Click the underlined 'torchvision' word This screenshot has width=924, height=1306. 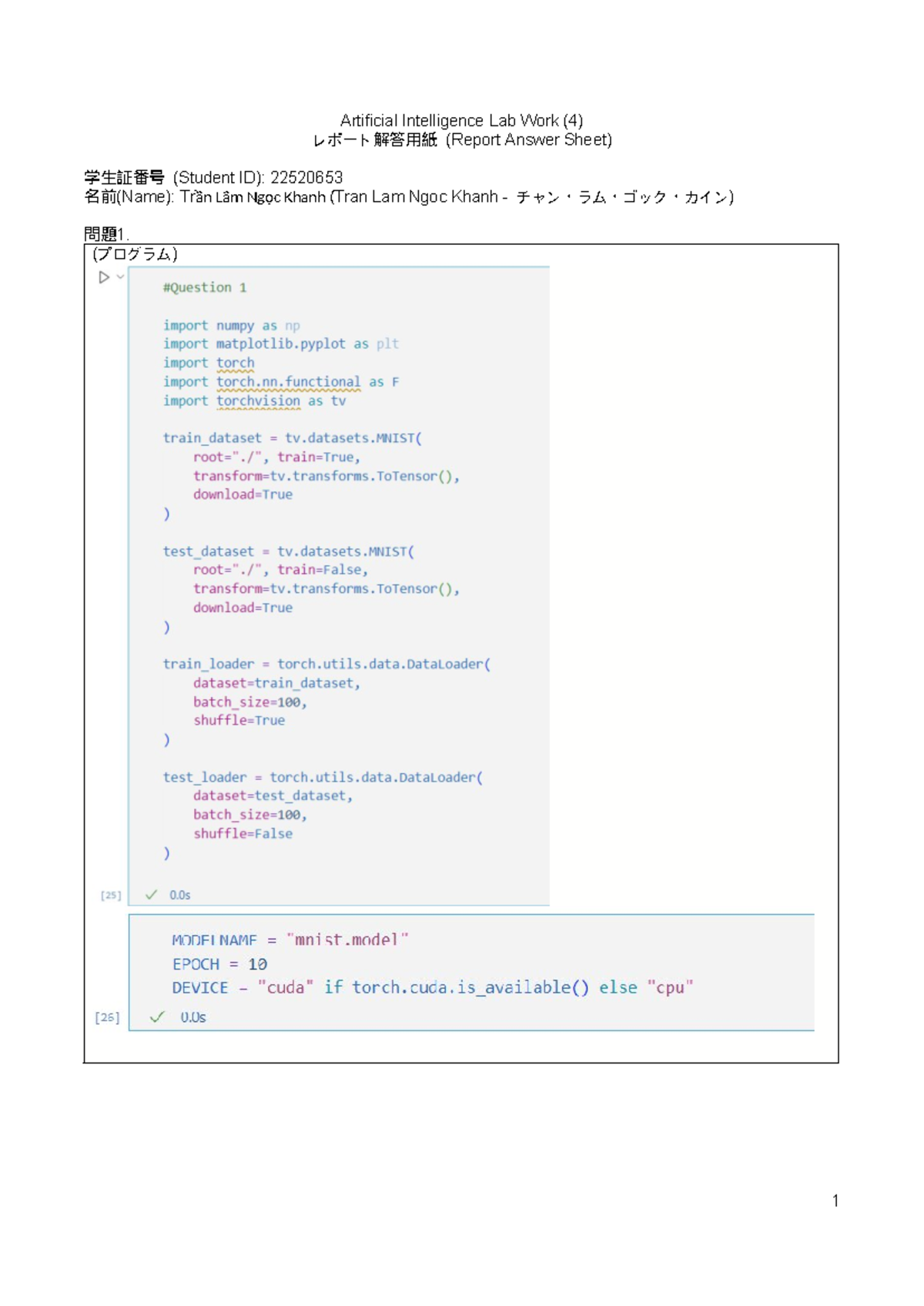(258, 401)
